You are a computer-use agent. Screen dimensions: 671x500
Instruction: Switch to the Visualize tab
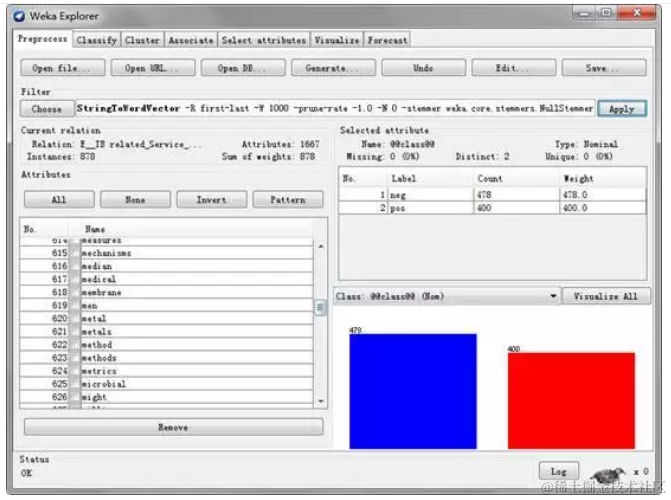(337, 40)
